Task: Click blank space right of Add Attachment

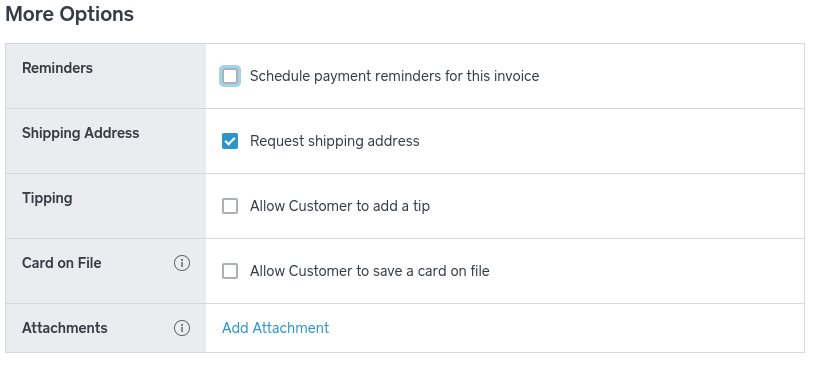Action: point(565,328)
